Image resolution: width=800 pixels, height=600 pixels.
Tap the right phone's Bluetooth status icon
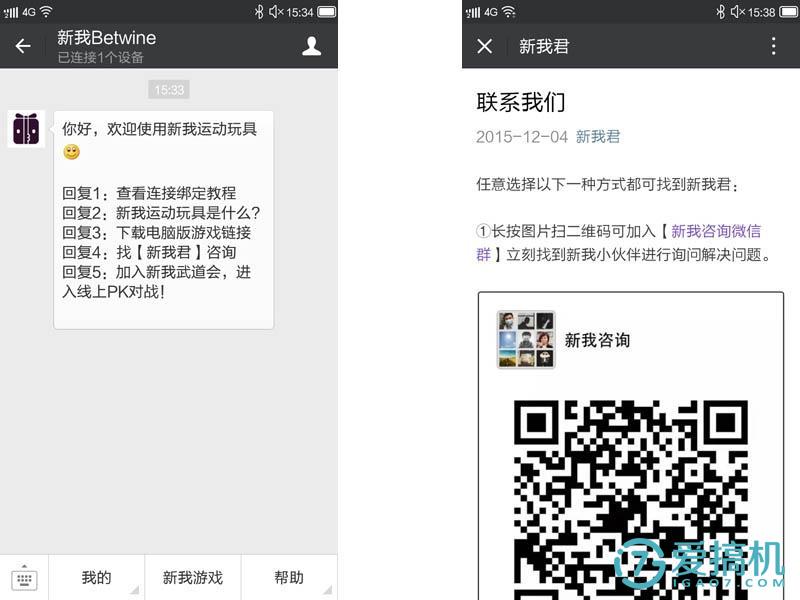tap(720, 11)
